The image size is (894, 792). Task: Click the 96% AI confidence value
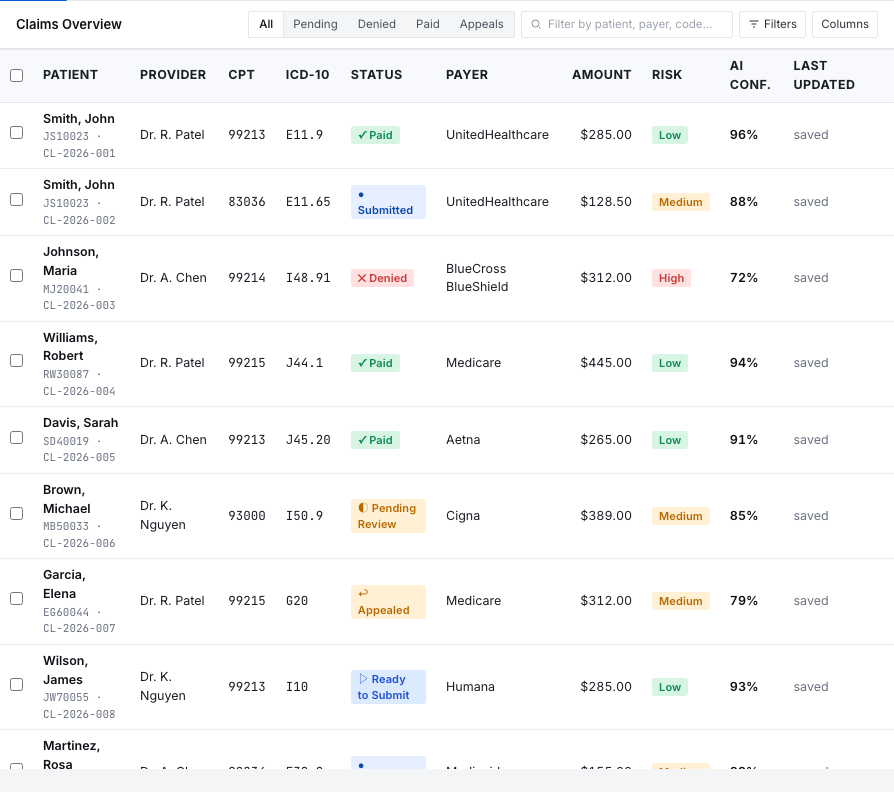coord(743,135)
